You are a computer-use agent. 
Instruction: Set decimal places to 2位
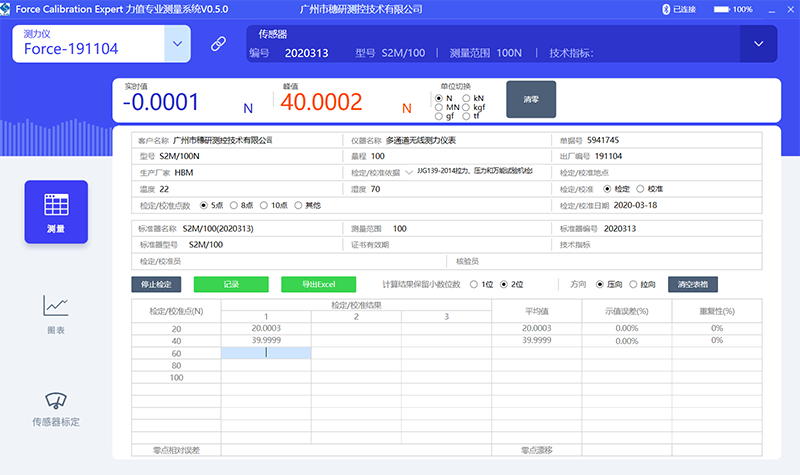(x=504, y=284)
